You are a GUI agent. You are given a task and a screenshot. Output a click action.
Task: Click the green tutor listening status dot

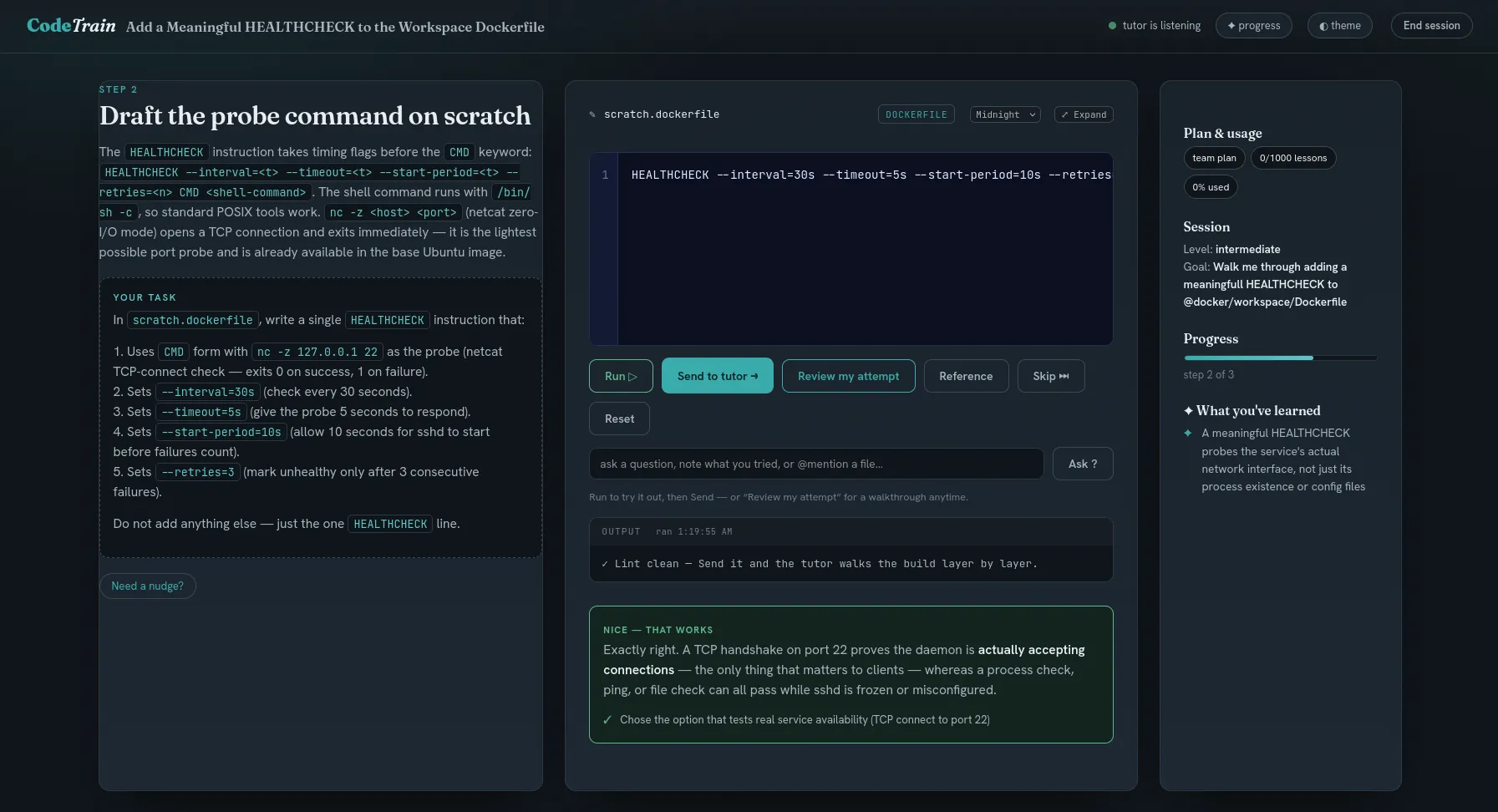[x=1112, y=26]
